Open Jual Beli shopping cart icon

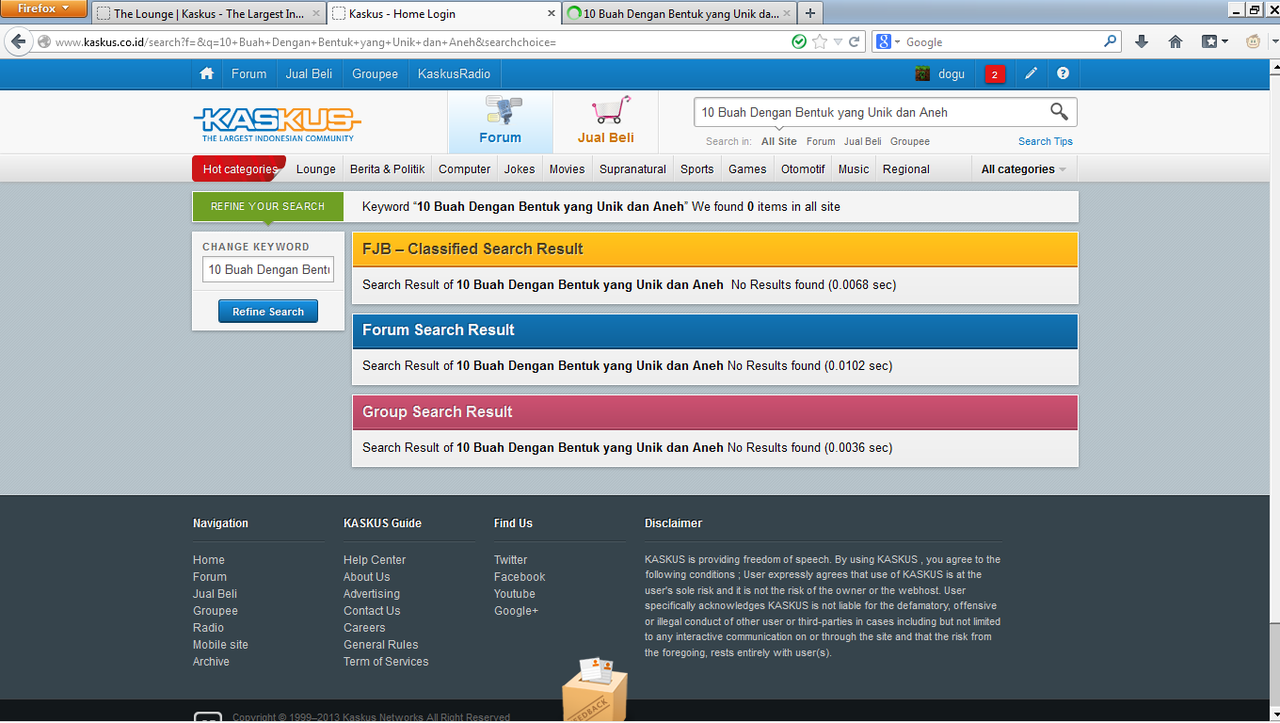pos(606,122)
